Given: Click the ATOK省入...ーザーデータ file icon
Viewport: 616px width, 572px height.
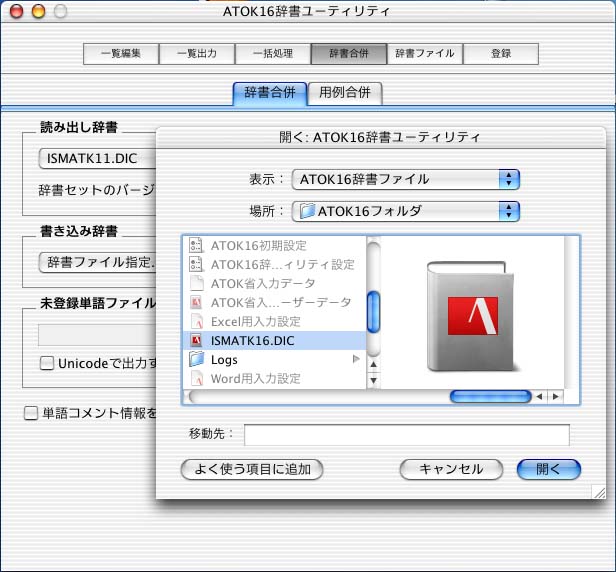Looking at the screenshot, I should pyautogui.click(x=196, y=302).
